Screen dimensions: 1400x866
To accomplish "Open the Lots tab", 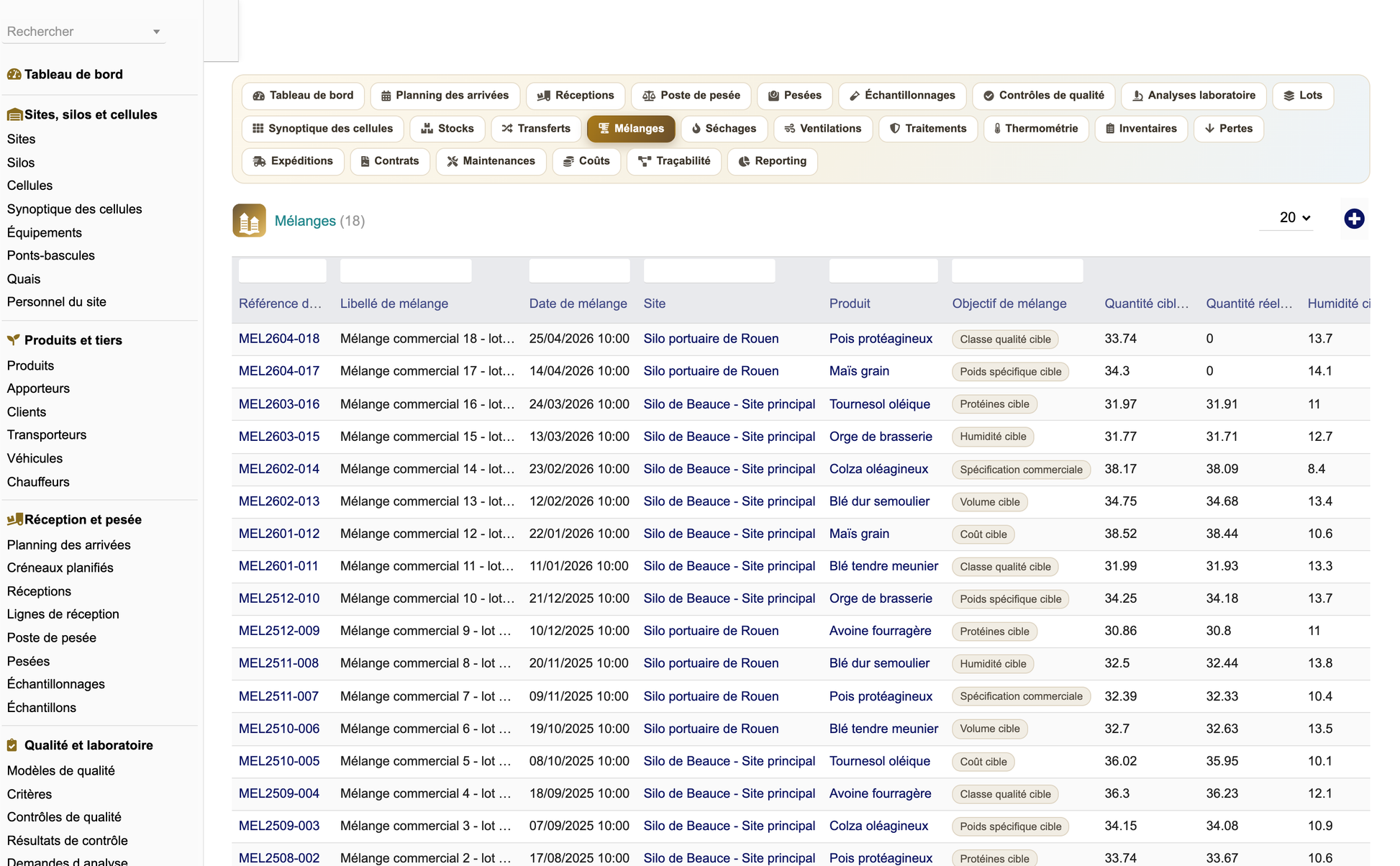I will (1303, 96).
